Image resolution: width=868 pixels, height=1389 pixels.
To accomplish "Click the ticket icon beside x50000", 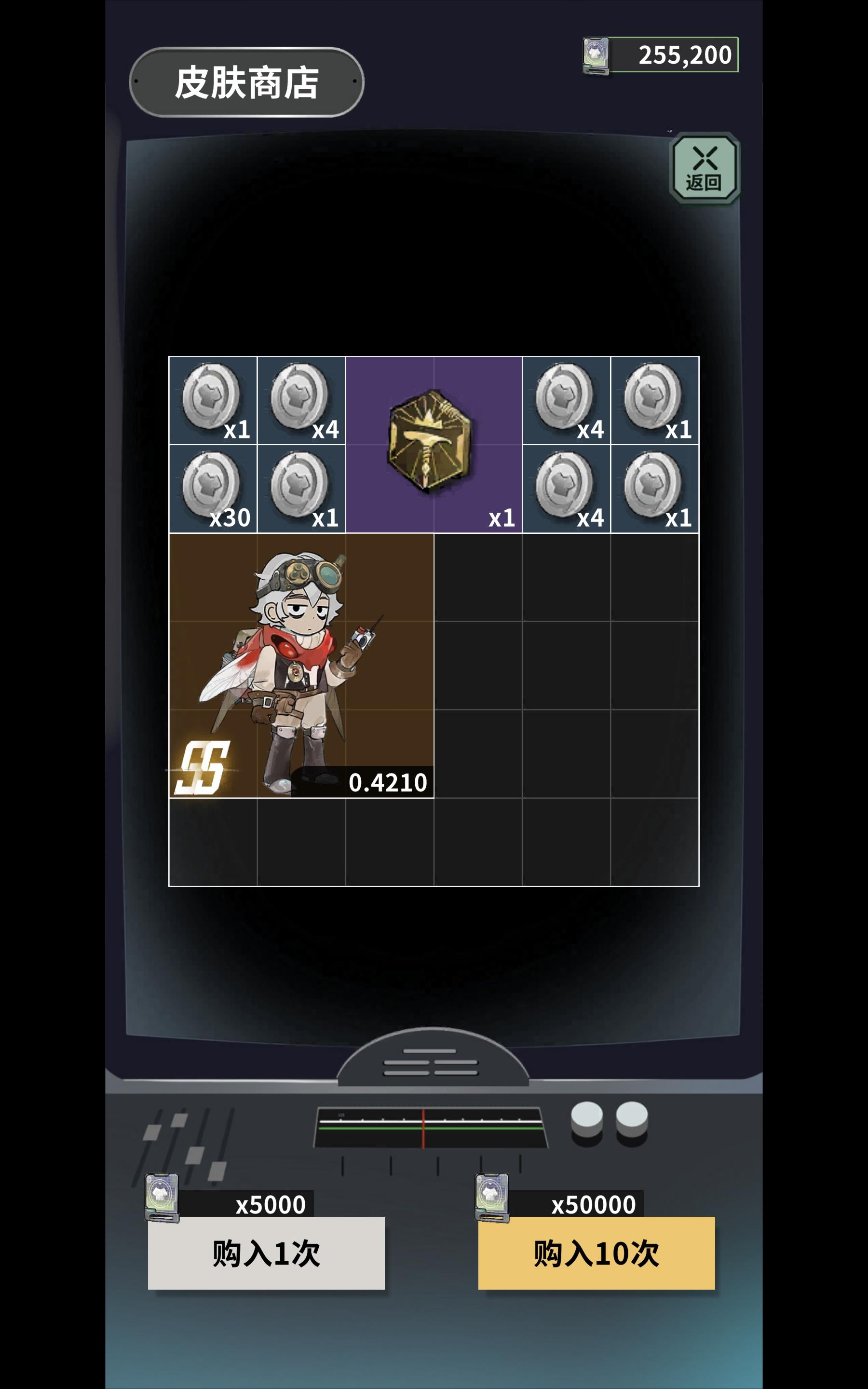I will (492, 1198).
